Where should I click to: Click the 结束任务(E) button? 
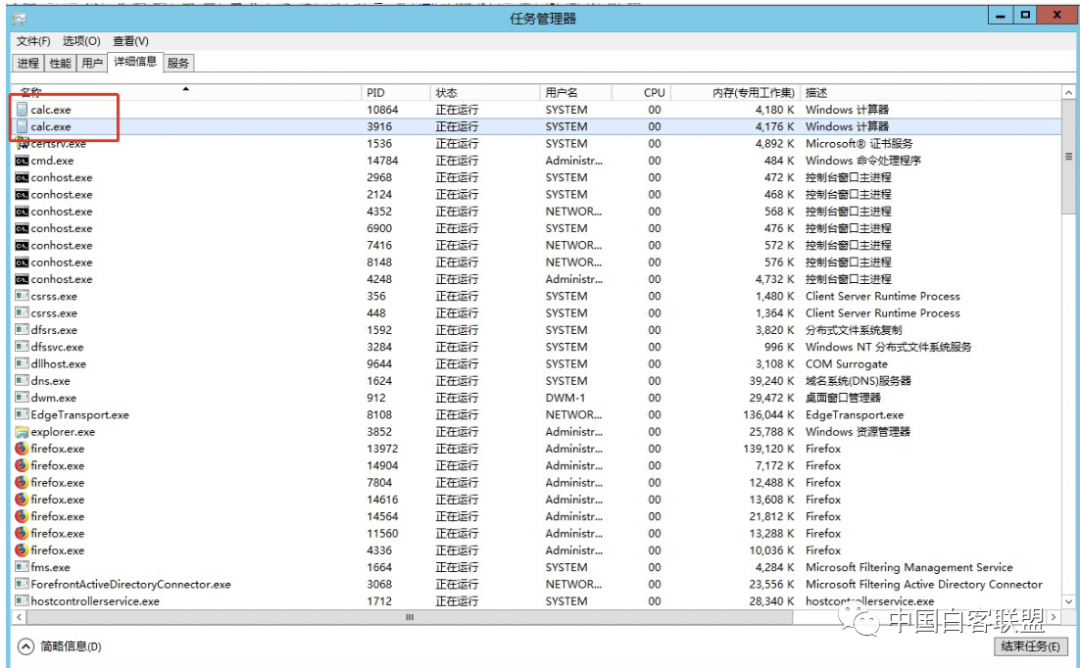[1030, 646]
